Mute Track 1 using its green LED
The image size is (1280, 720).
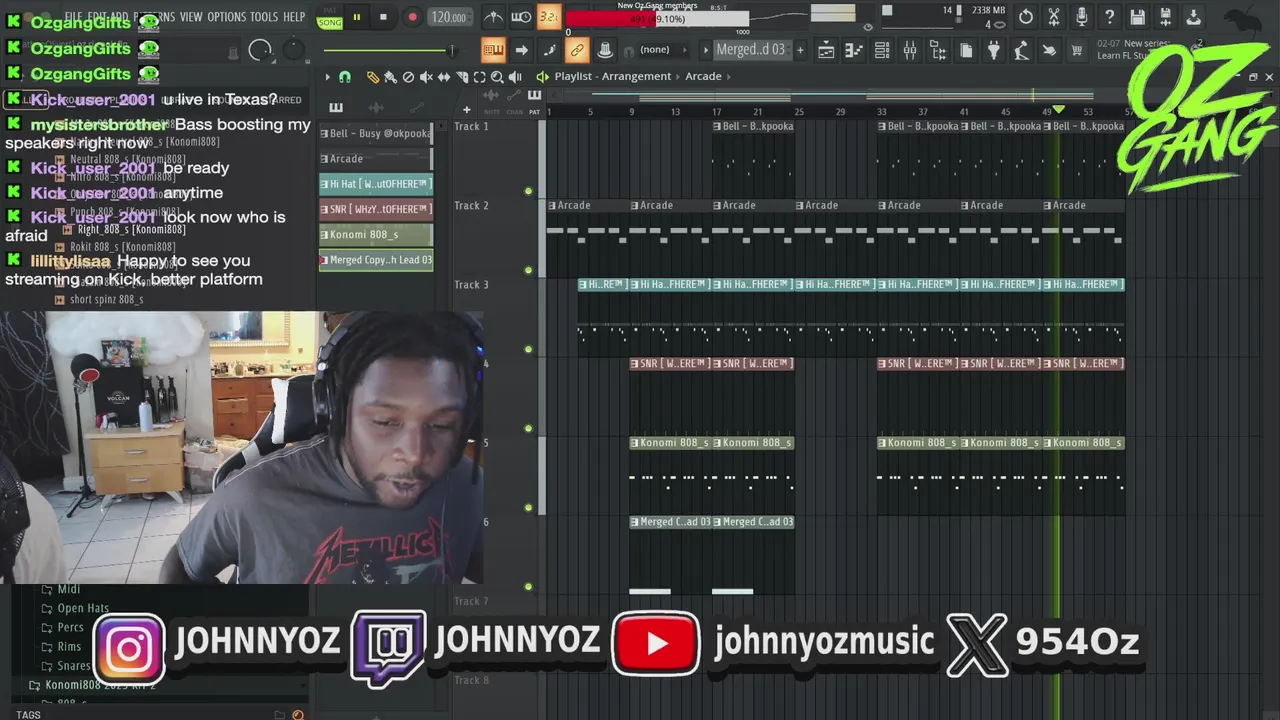tap(528, 190)
